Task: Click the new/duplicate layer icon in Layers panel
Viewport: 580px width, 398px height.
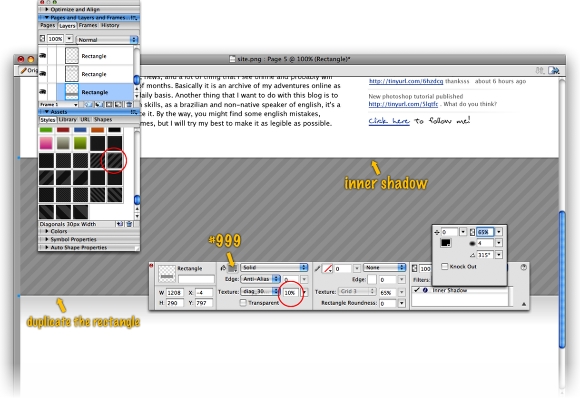Action: pyautogui.click(x=89, y=105)
